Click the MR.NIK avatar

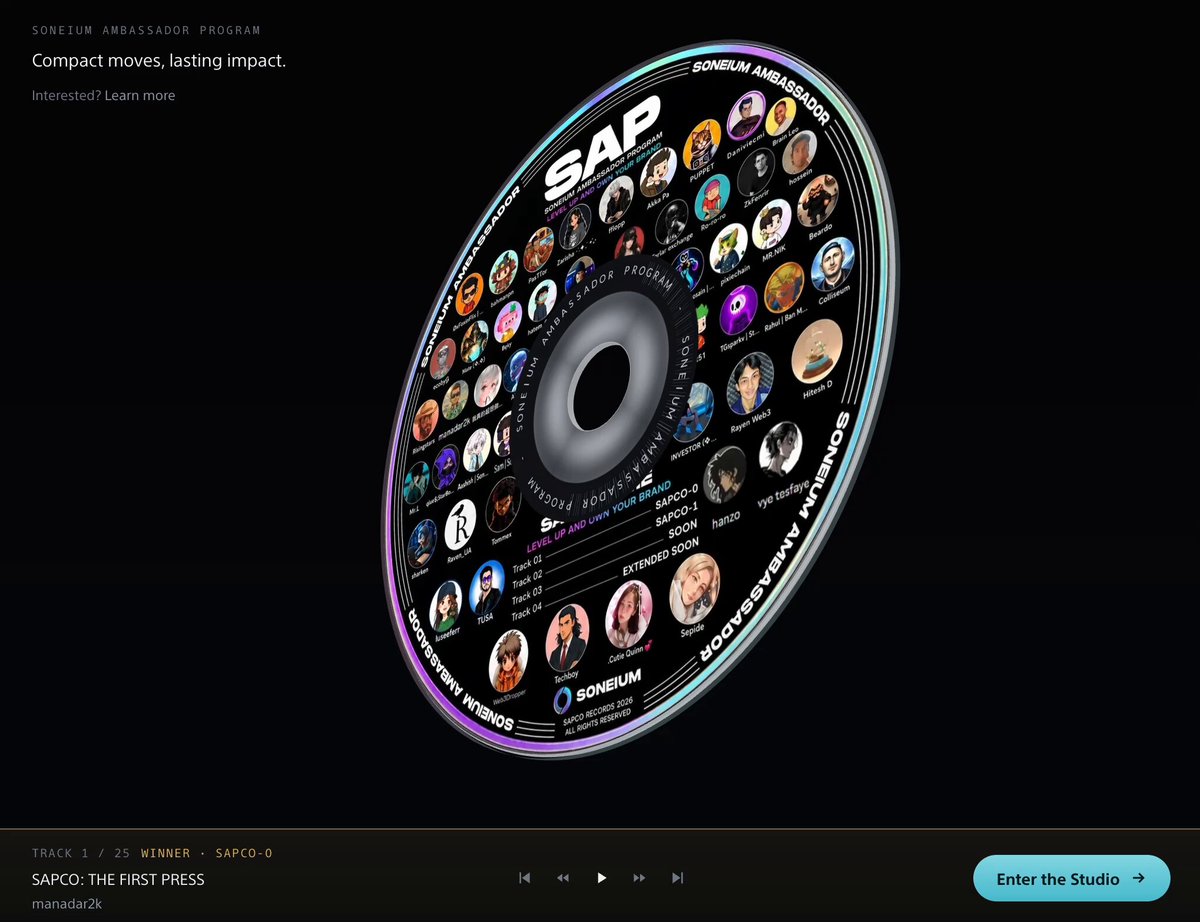[x=772, y=223]
